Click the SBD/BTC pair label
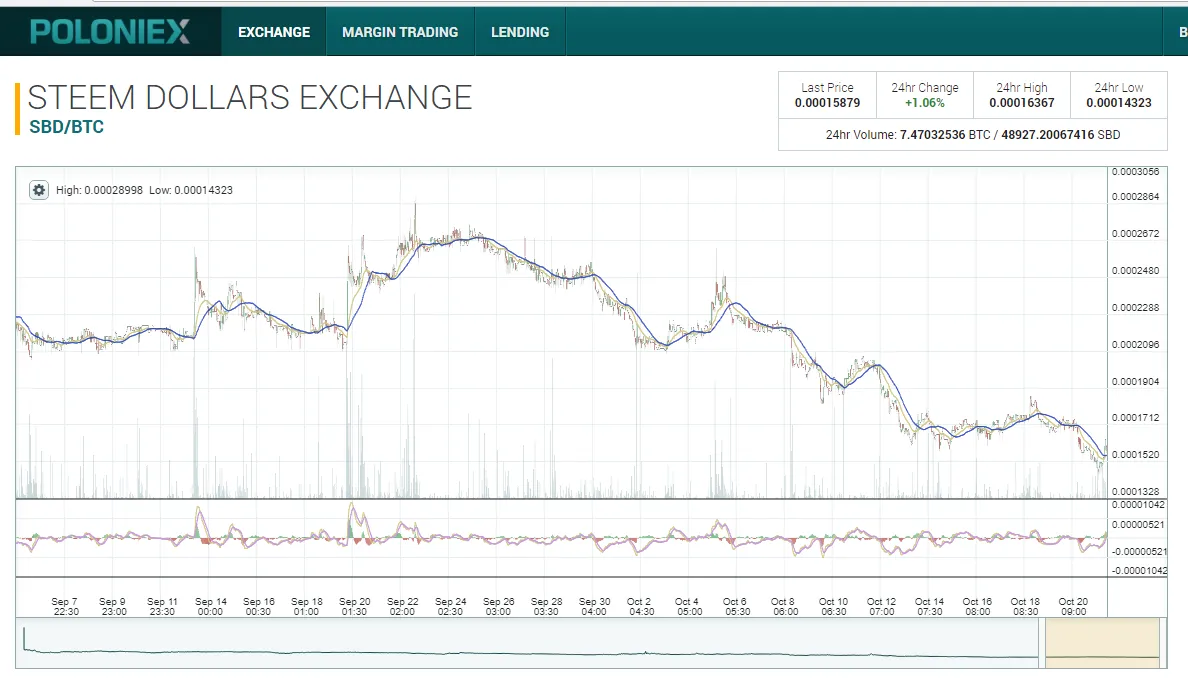1188x680 pixels. point(67,127)
